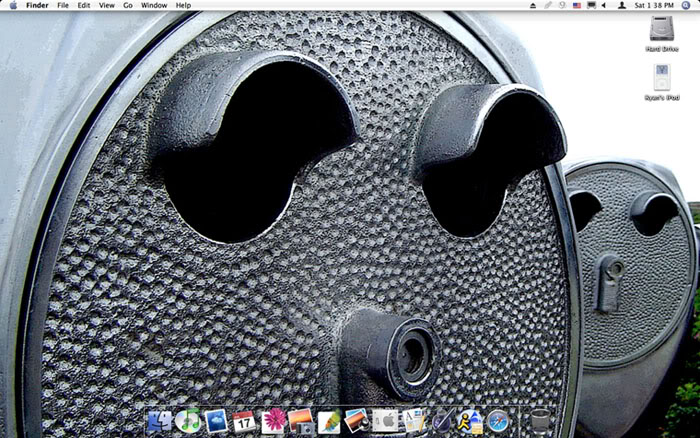Viewport: 700px width, 438px height.
Task: Click the Hard Drive label text
Action: tap(662, 49)
